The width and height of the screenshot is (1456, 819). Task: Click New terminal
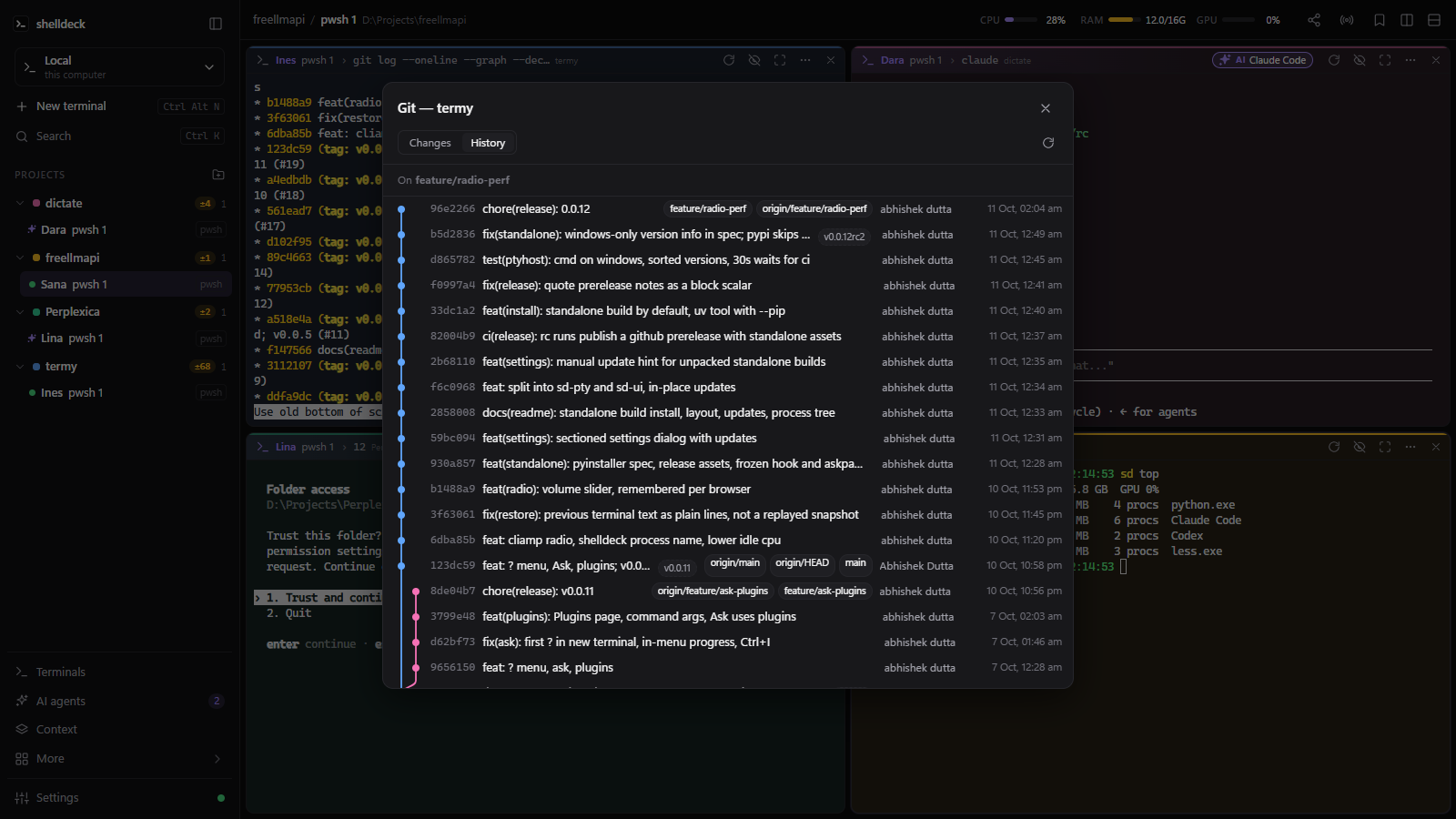119,106
